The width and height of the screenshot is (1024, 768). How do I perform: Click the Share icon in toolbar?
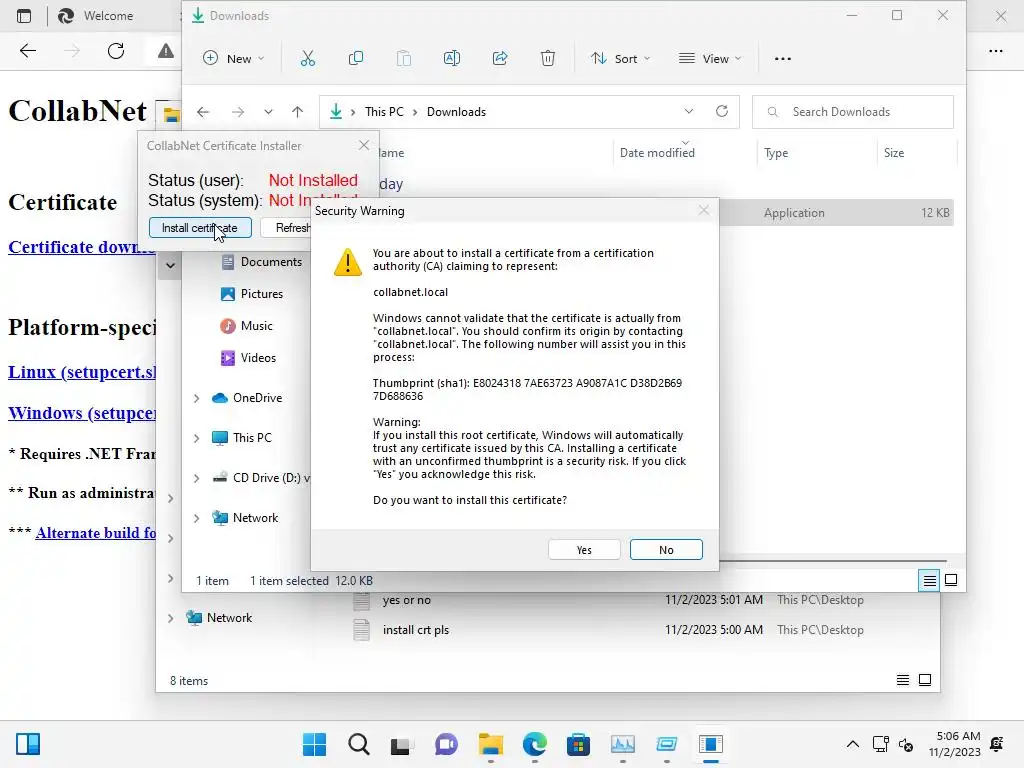500,59
